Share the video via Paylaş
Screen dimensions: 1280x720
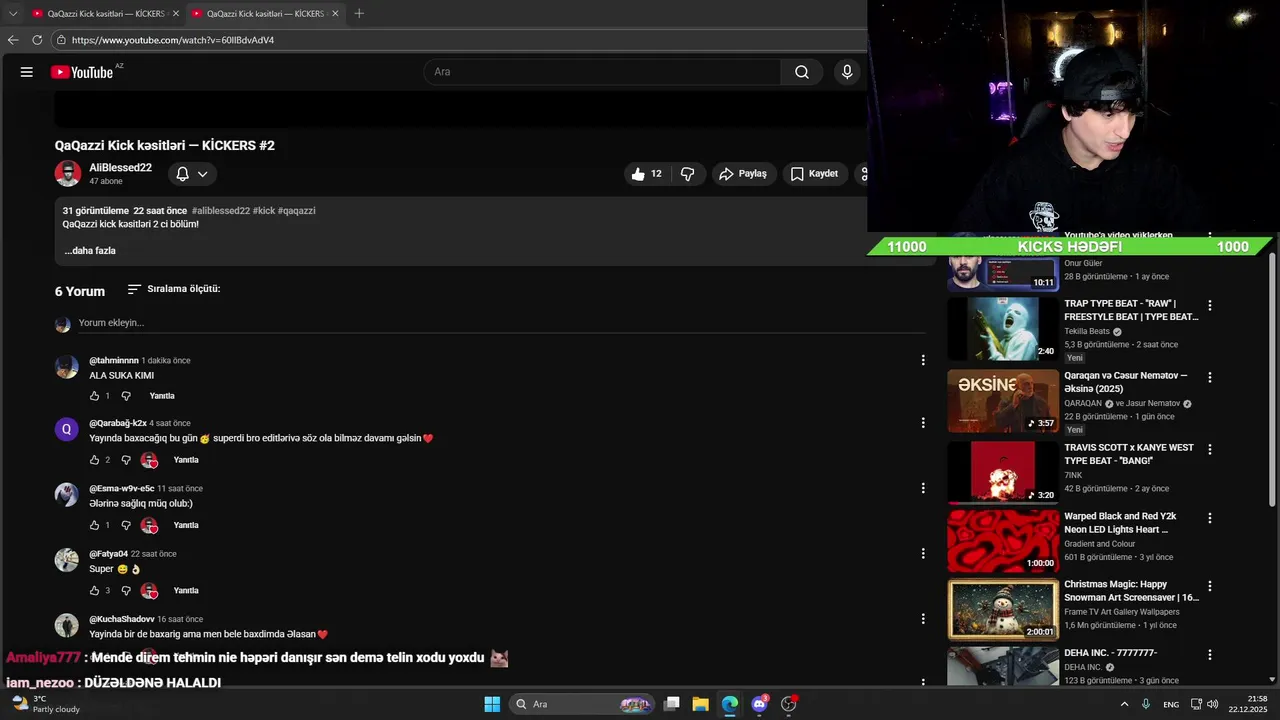743,174
